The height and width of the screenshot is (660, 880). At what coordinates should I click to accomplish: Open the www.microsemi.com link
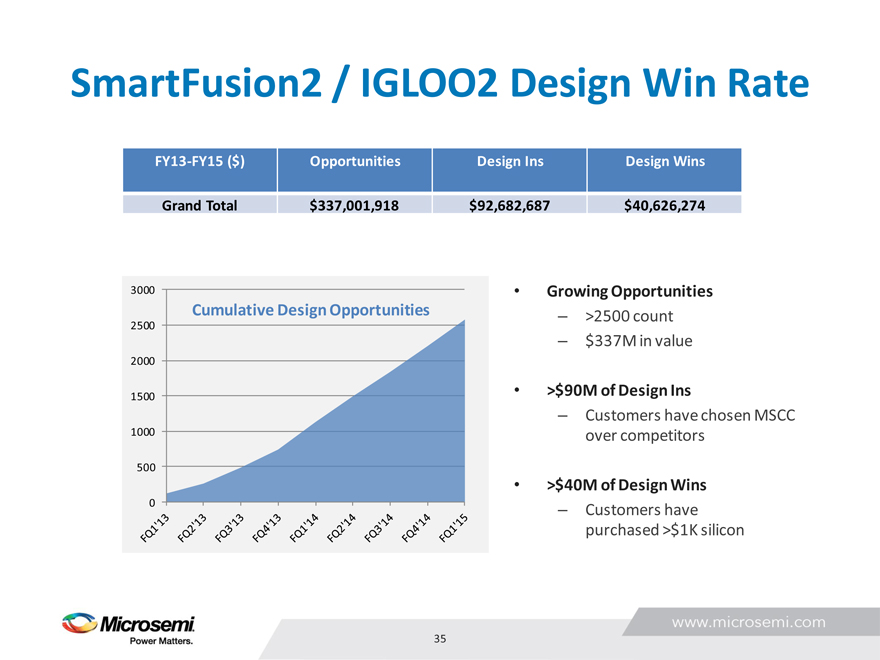pyautogui.click(x=748, y=622)
